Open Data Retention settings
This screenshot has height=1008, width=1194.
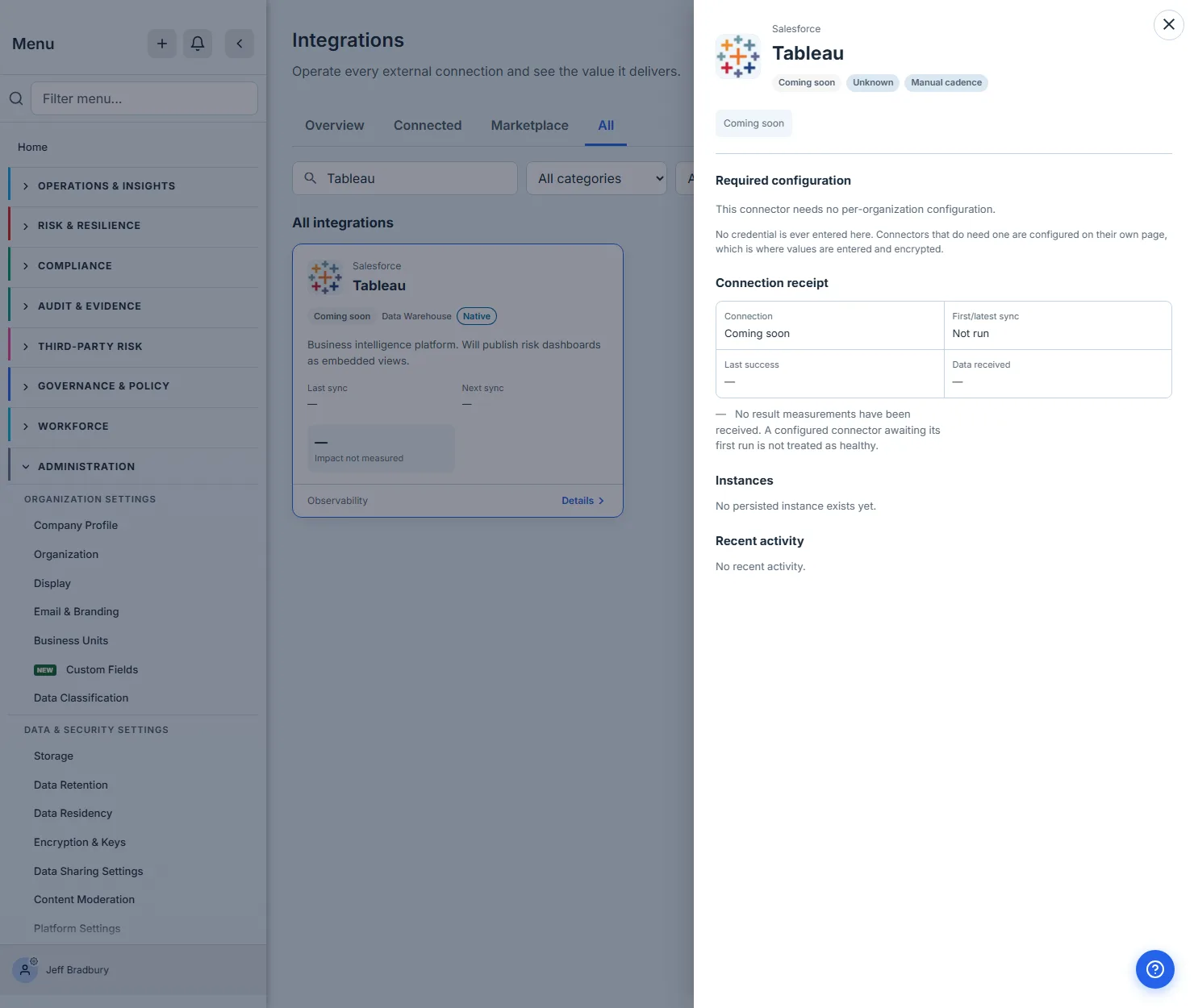click(71, 785)
